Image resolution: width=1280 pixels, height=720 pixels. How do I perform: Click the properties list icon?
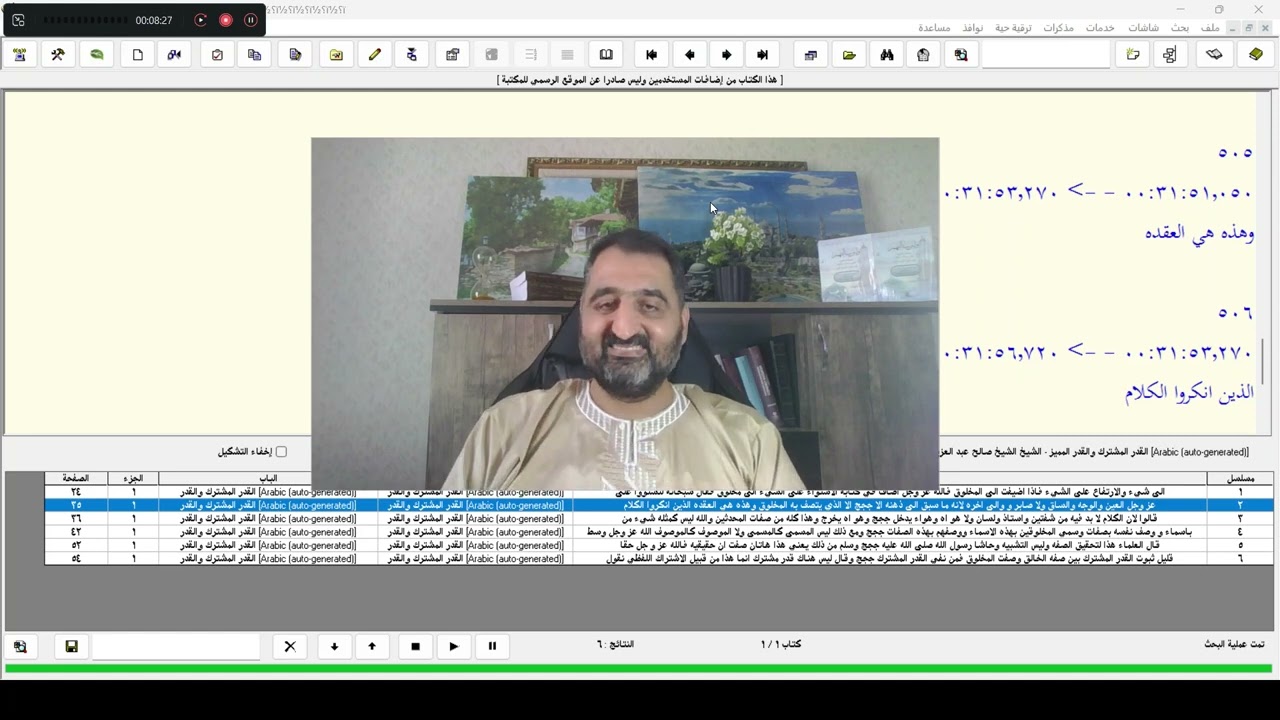pos(452,55)
